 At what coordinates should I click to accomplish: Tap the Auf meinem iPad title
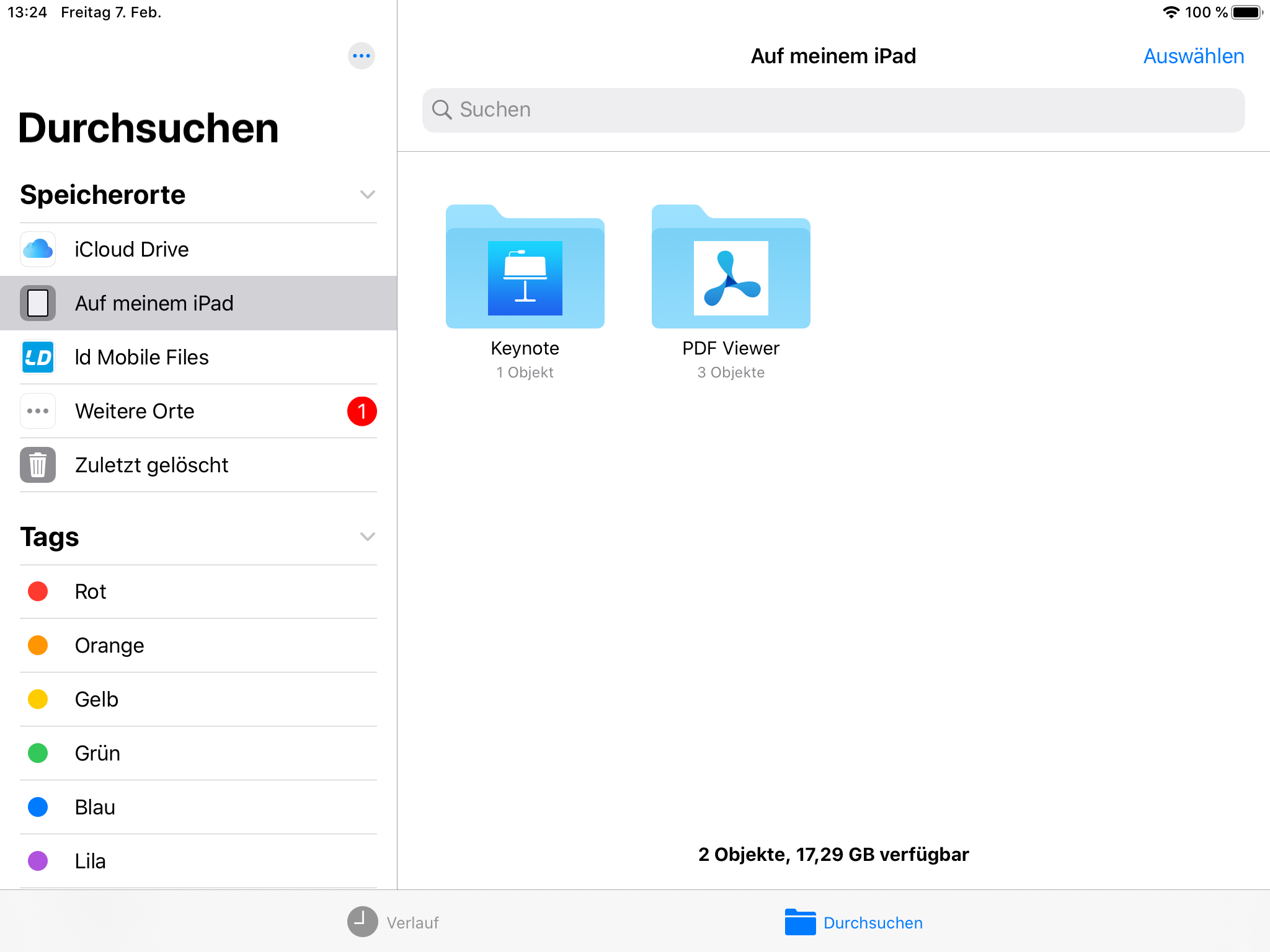coord(833,56)
